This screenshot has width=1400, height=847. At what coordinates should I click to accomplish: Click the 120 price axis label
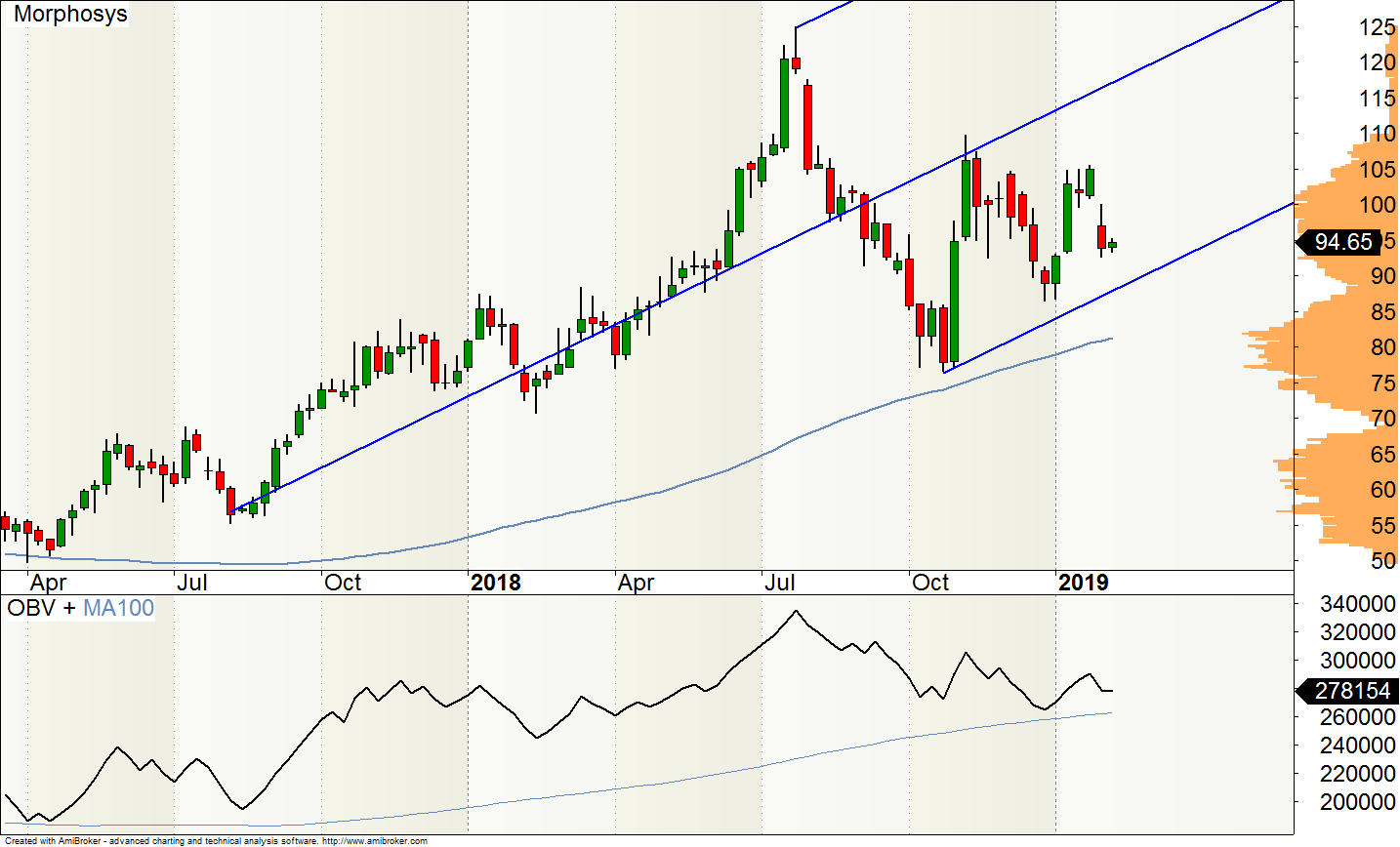[1377, 62]
